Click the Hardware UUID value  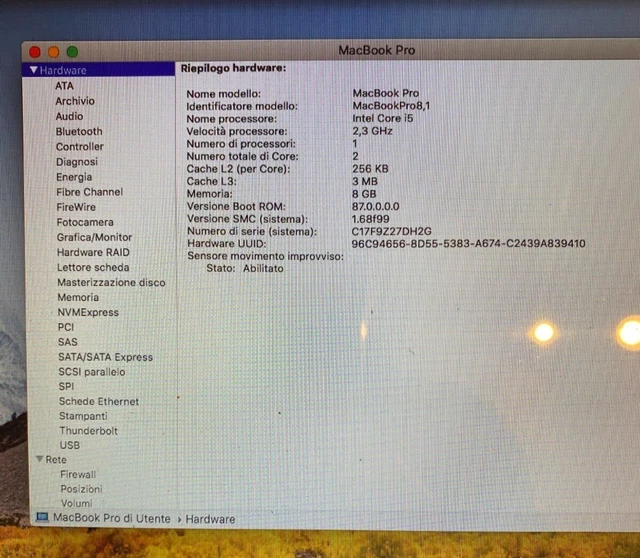[x=468, y=244]
